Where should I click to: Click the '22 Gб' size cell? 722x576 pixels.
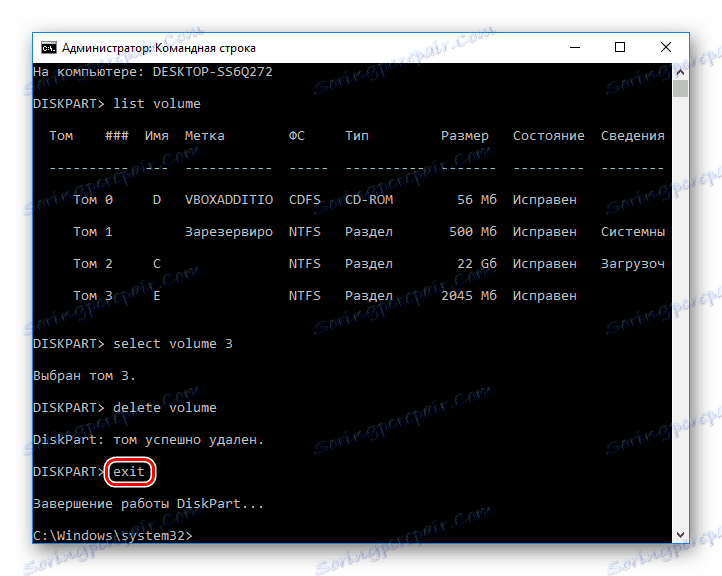(x=477, y=264)
